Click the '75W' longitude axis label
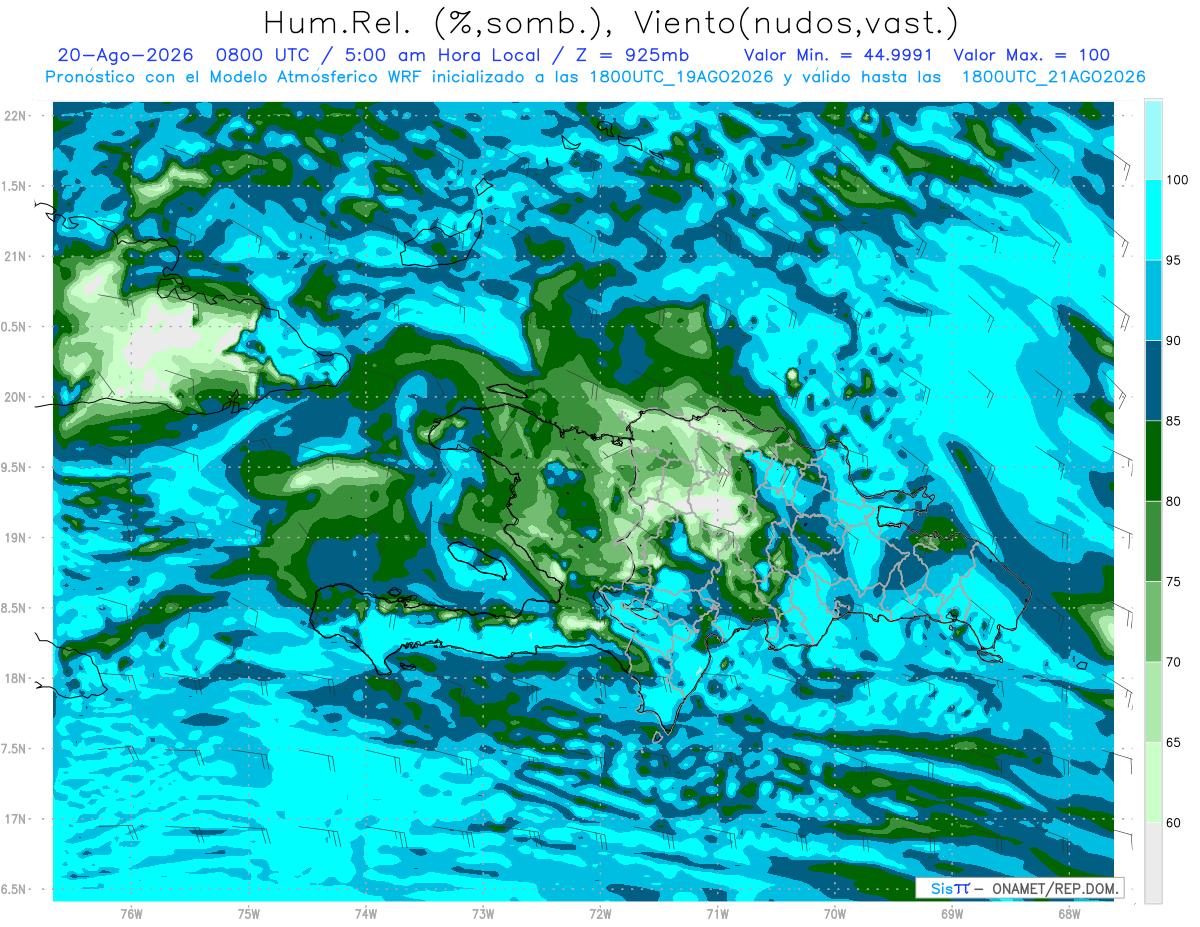Viewport: 1200px width, 927px height. 249,913
